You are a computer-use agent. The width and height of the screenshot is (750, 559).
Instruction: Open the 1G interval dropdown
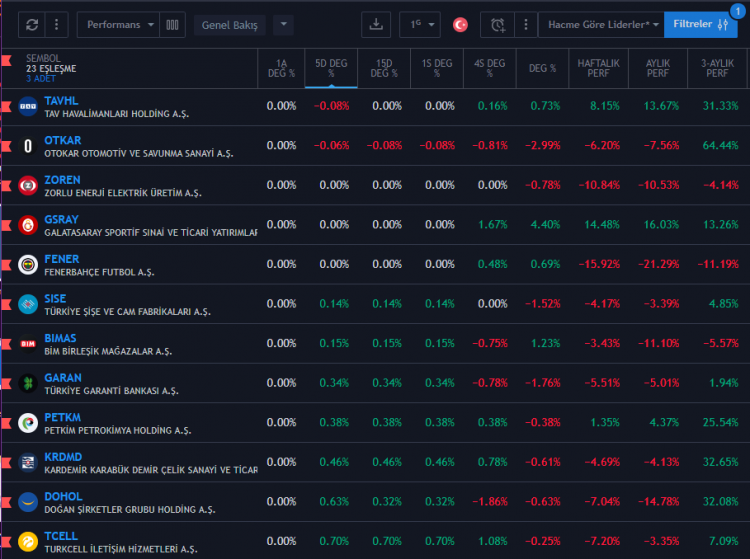tap(420, 24)
